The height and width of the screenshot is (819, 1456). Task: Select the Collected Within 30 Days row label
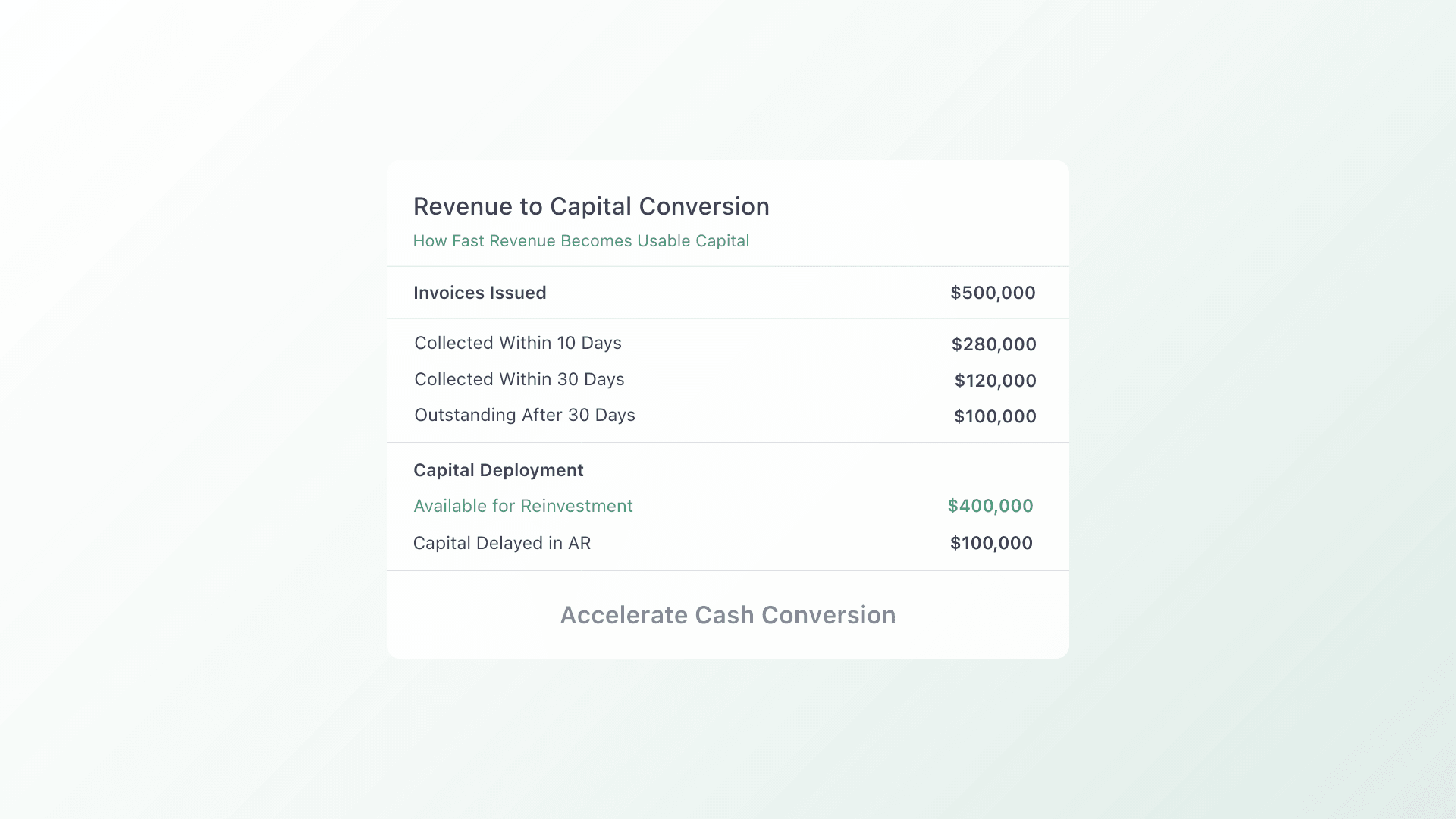coord(519,379)
